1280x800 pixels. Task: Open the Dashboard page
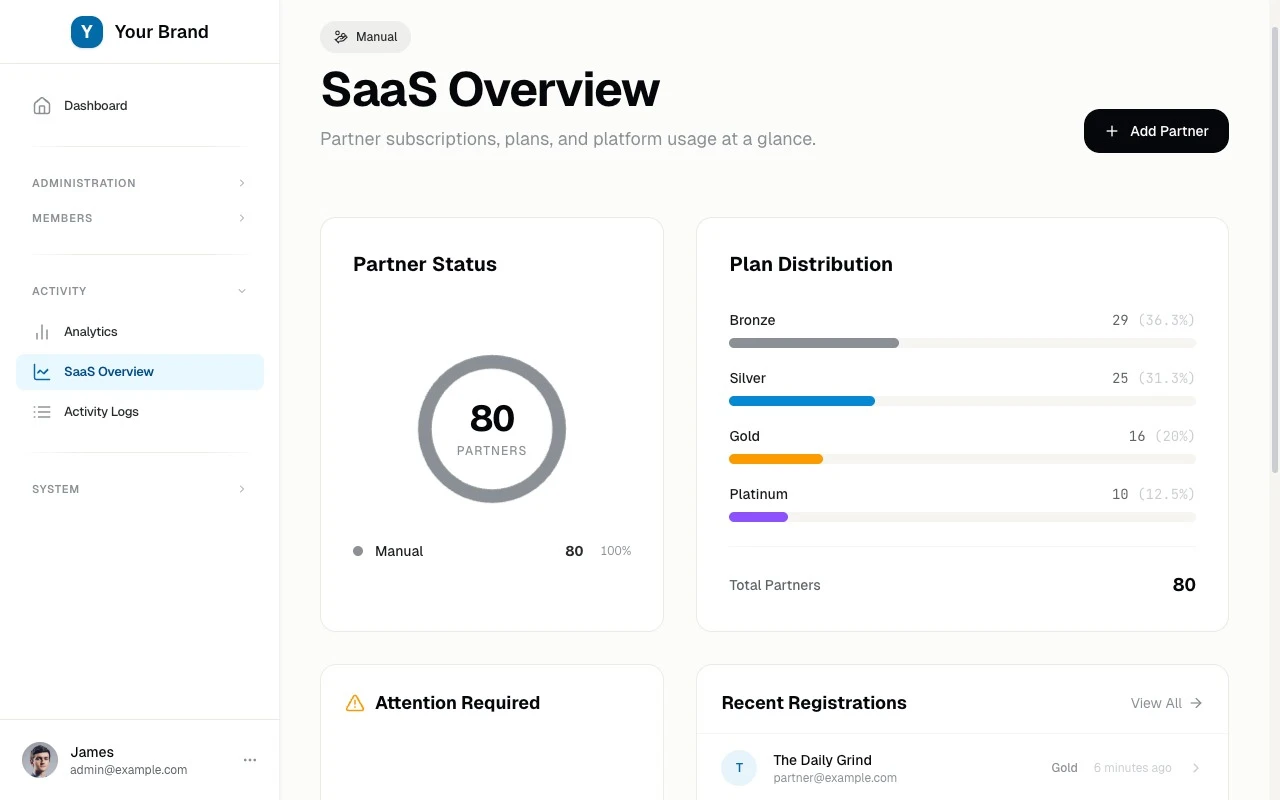pyautogui.click(x=140, y=106)
